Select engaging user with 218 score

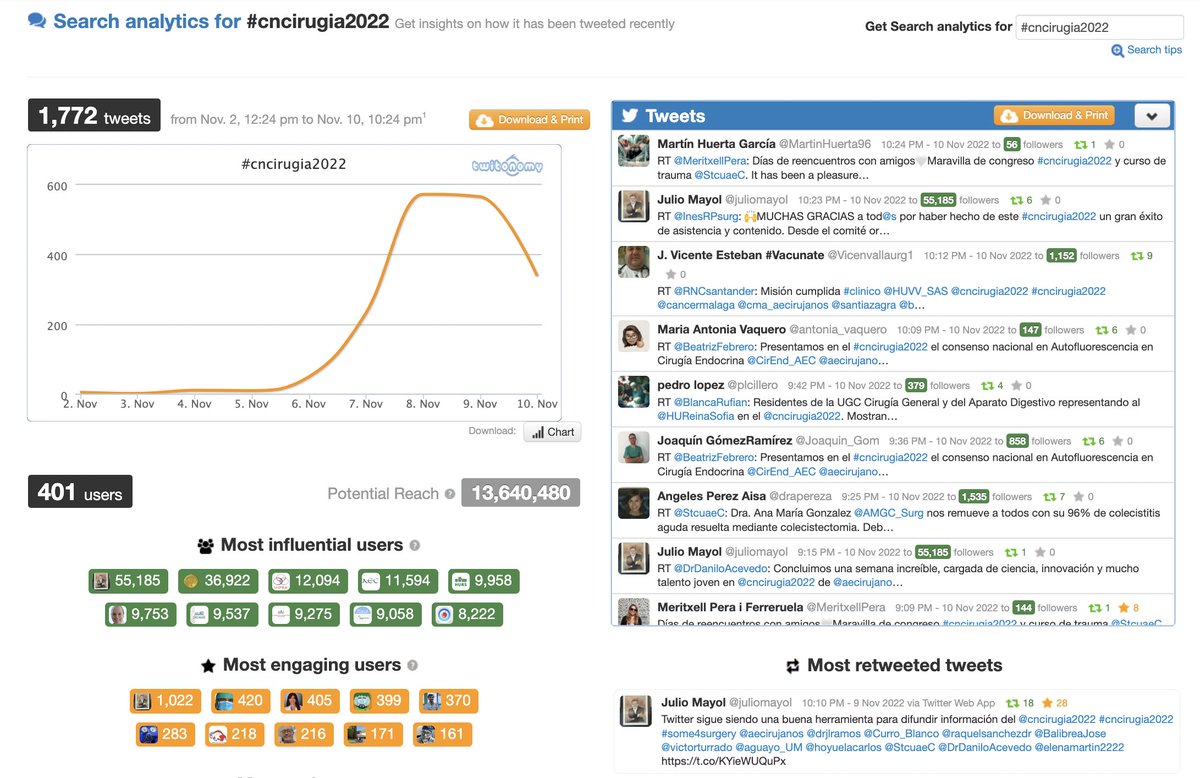pos(234,734)
